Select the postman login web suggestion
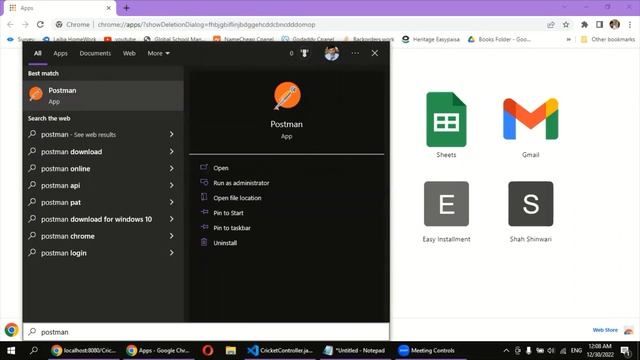The height and width of the screenshot is (360, 640). 63,253
